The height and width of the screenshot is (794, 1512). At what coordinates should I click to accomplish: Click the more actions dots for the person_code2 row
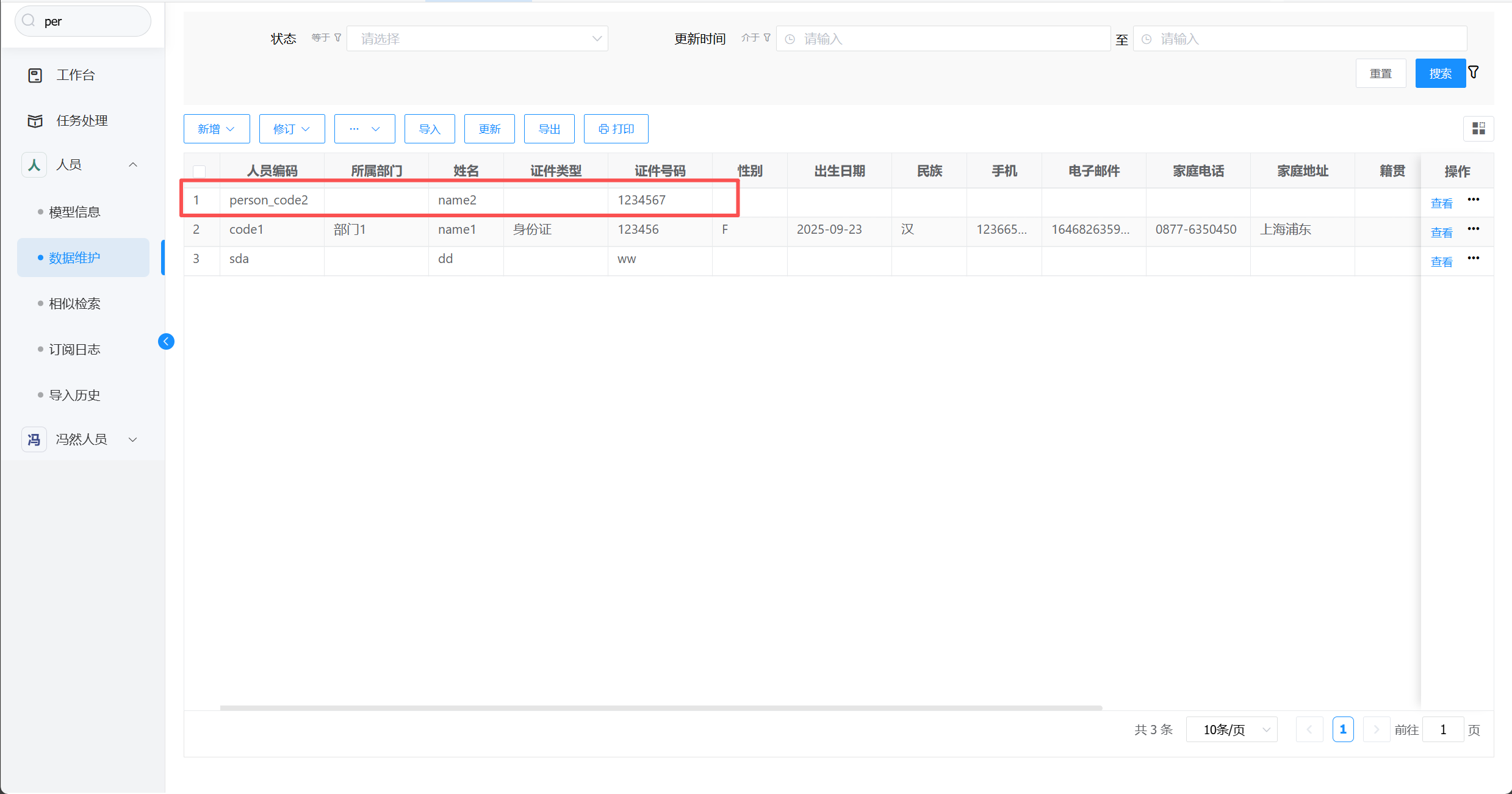[x=1474, y=200]
